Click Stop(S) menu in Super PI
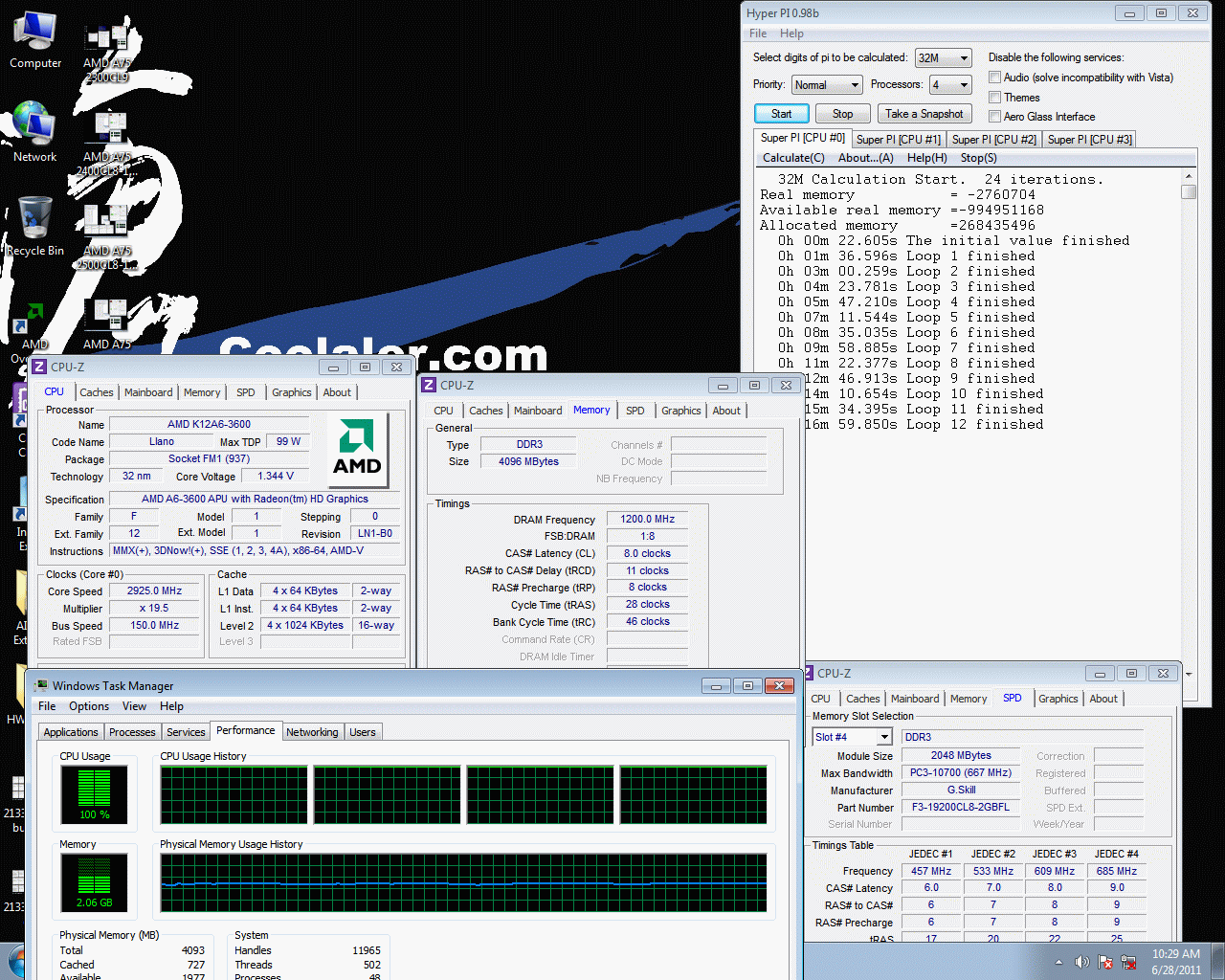 [x=978, y=158]
